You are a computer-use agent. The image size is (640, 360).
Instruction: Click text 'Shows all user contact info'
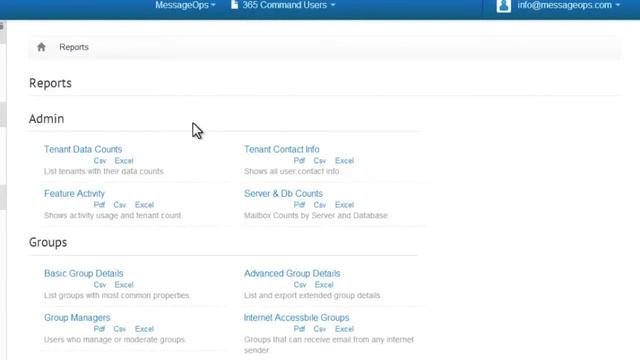point(291,171)
